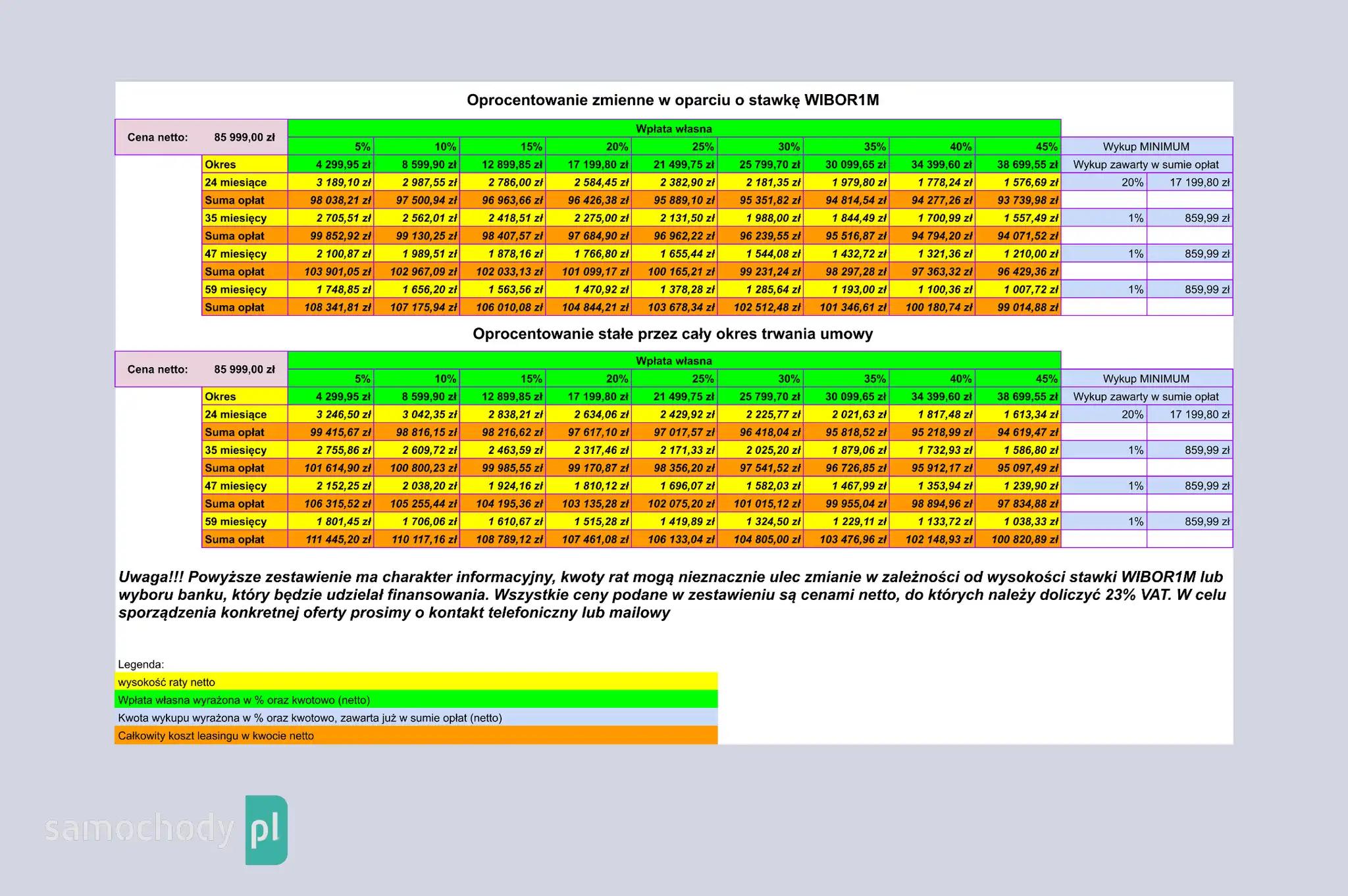
Task: Click the installment 2 755,86 zł
Action: point(331,450)
